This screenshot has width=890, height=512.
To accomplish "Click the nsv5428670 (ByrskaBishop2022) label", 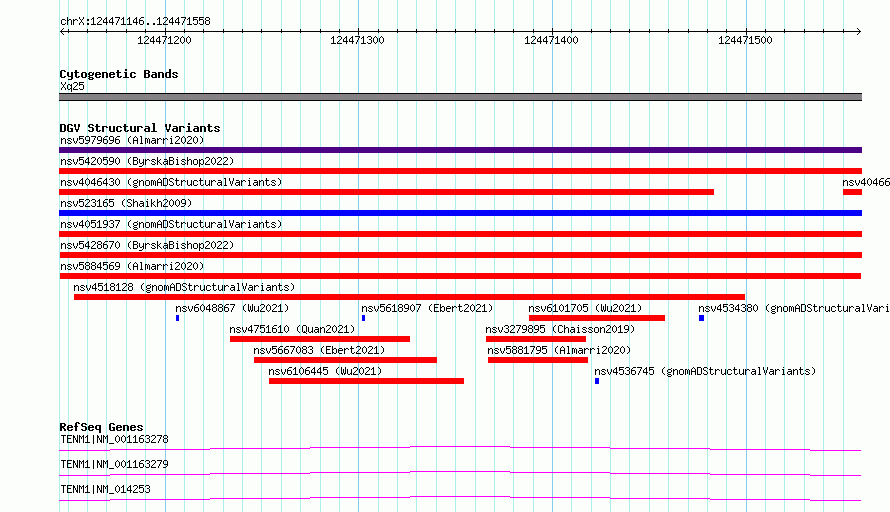I will click(x=147, y=245).
